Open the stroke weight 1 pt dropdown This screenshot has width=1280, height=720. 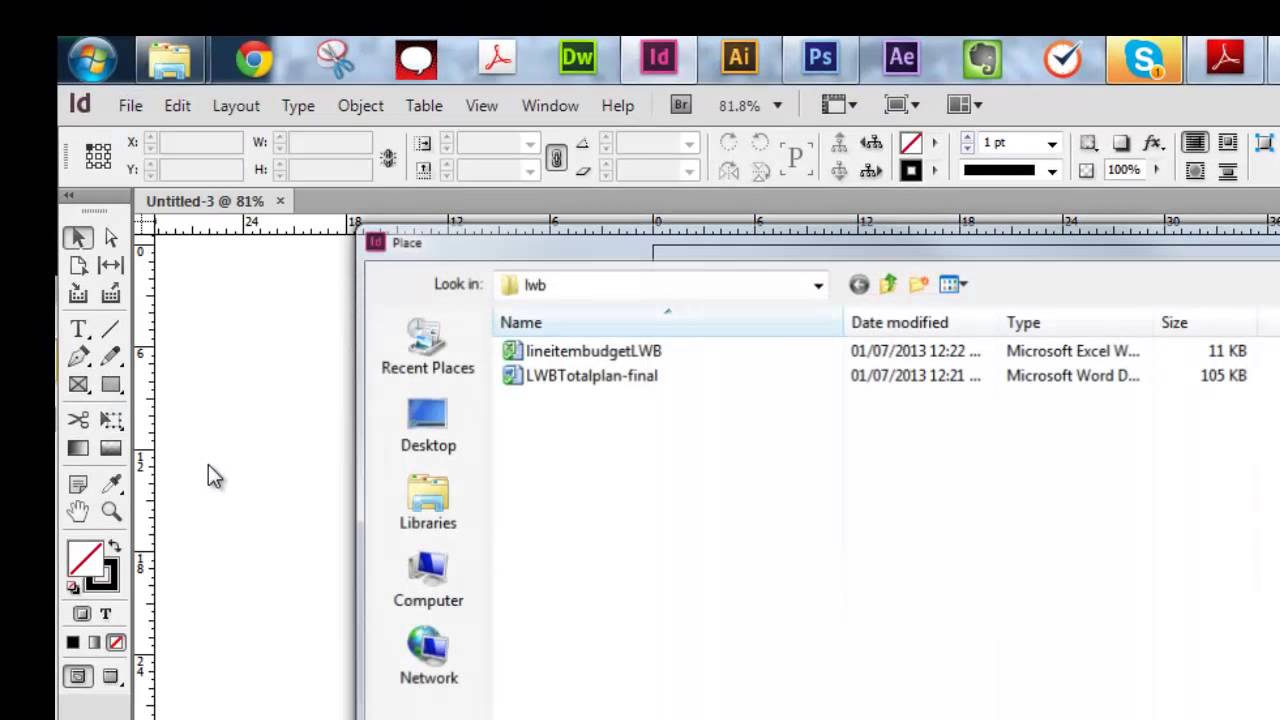click(x=1052, y=144)
